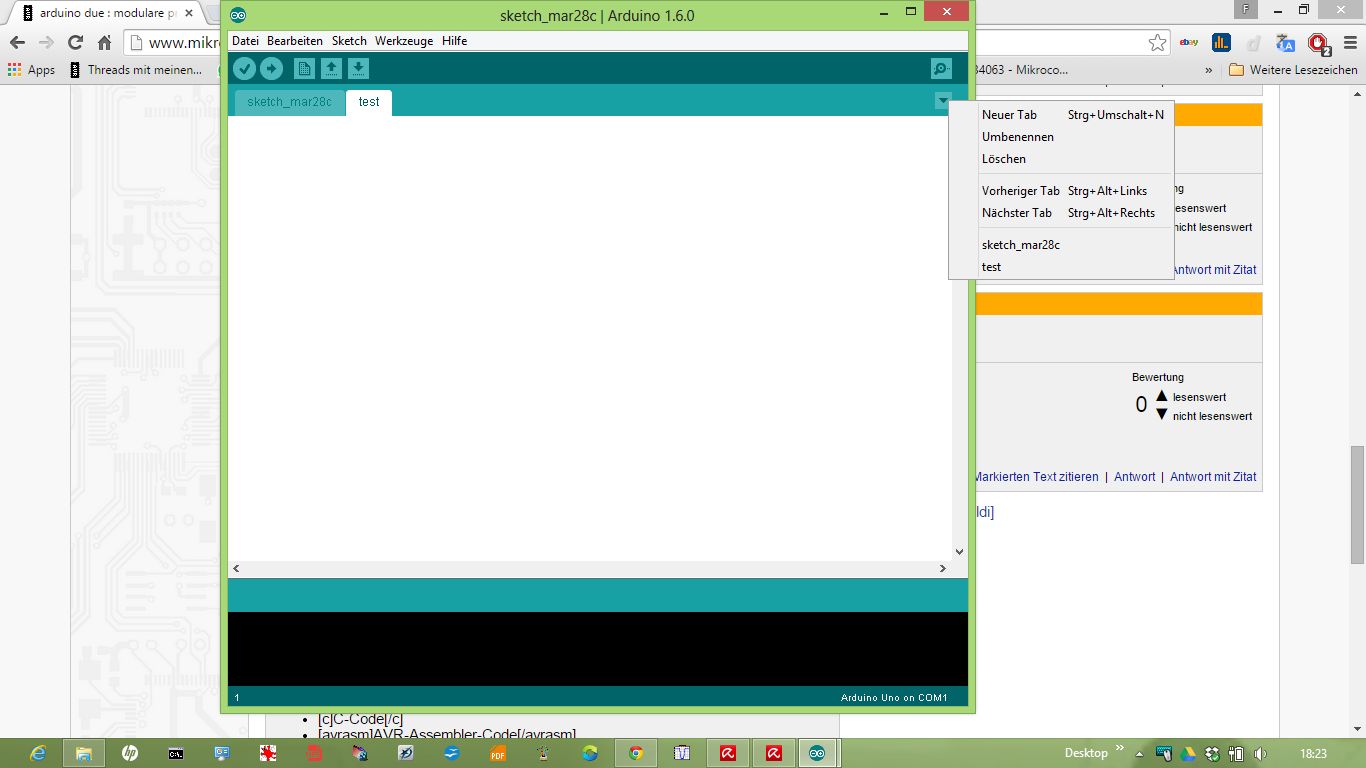Save the sketch using the down-arrow Save icon

(x=359, y=68)
